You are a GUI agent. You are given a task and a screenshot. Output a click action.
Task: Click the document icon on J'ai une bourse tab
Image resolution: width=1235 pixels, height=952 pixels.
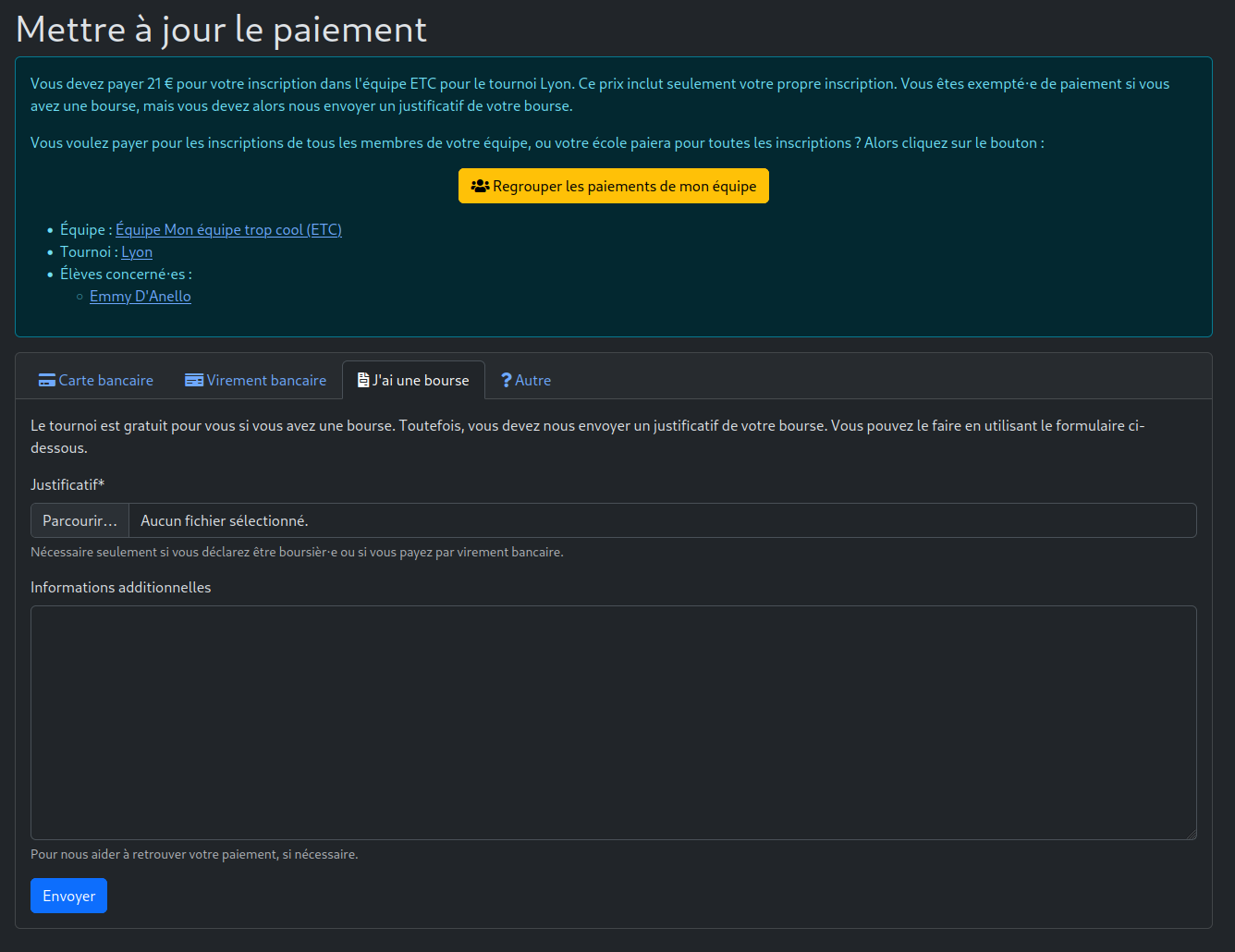[362, 379]
